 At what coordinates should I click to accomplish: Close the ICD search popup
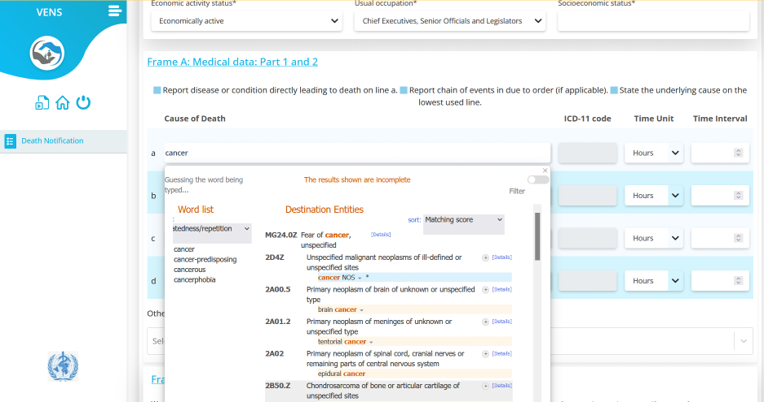(x=545, y=171)
